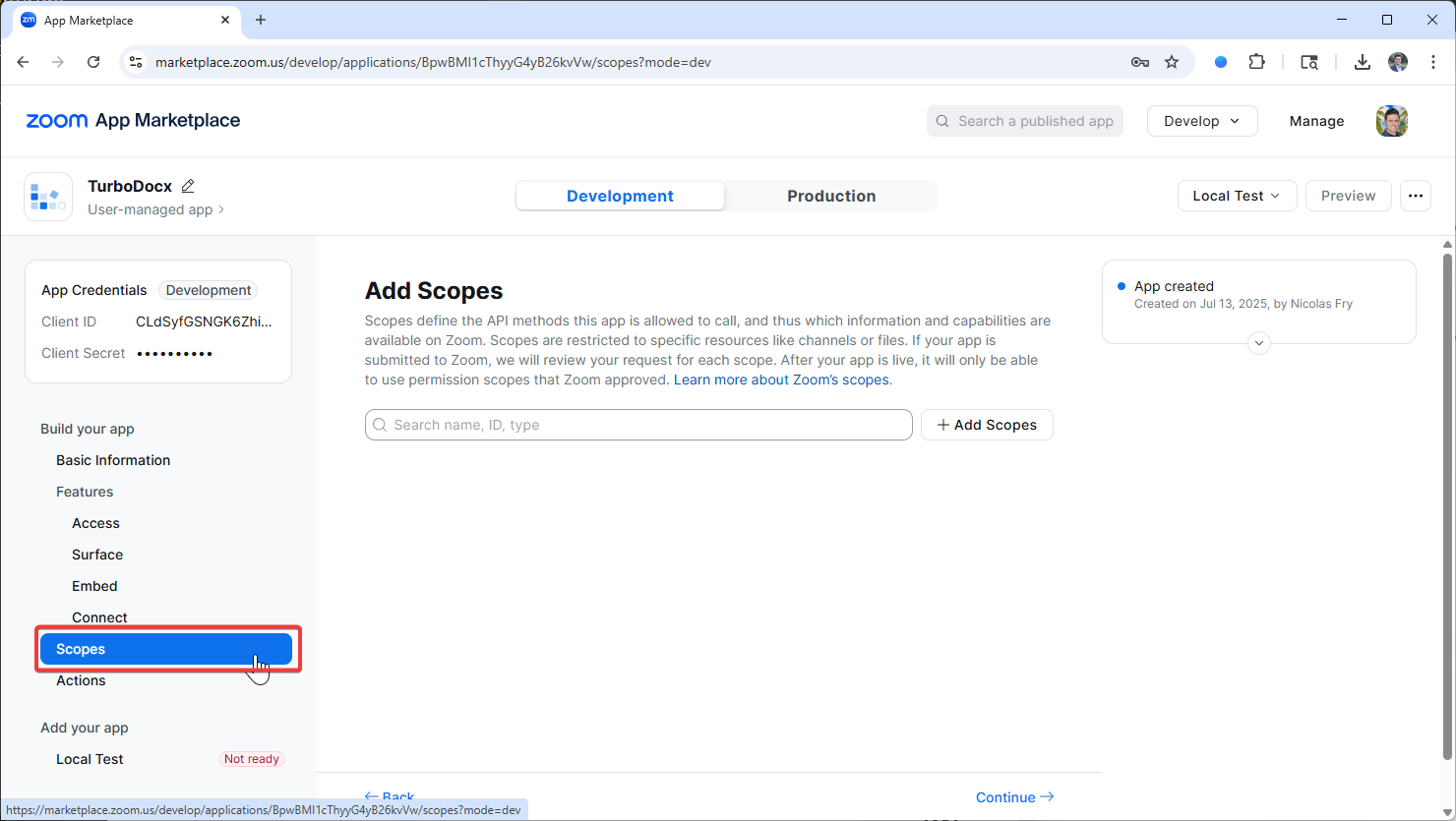Click the Client ID value
Image resolution: width=1456 pixels, height=821 pixels.
coord(204,322)
